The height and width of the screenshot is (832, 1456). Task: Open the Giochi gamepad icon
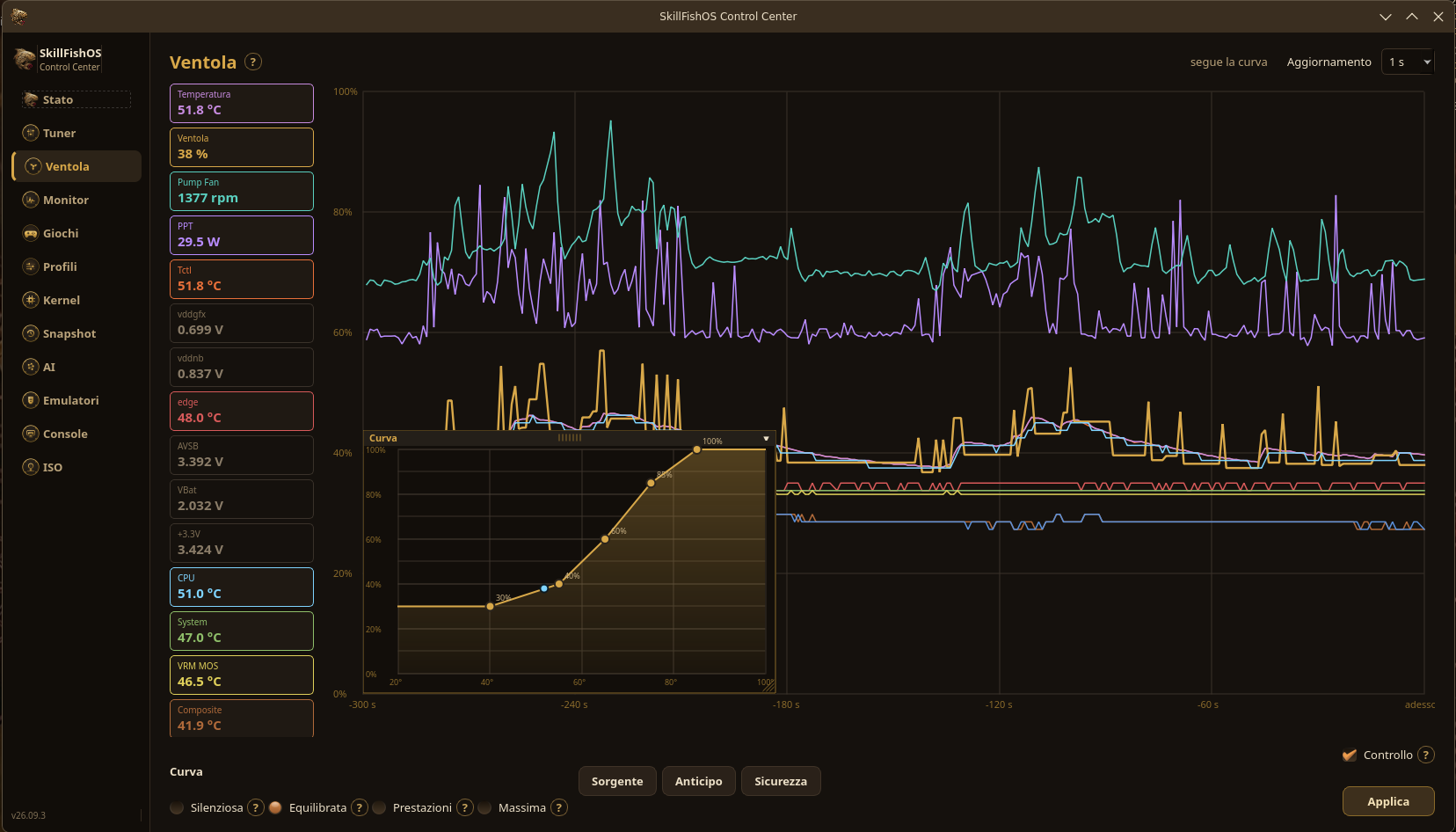pyautogui.click(x=31, y=233)
